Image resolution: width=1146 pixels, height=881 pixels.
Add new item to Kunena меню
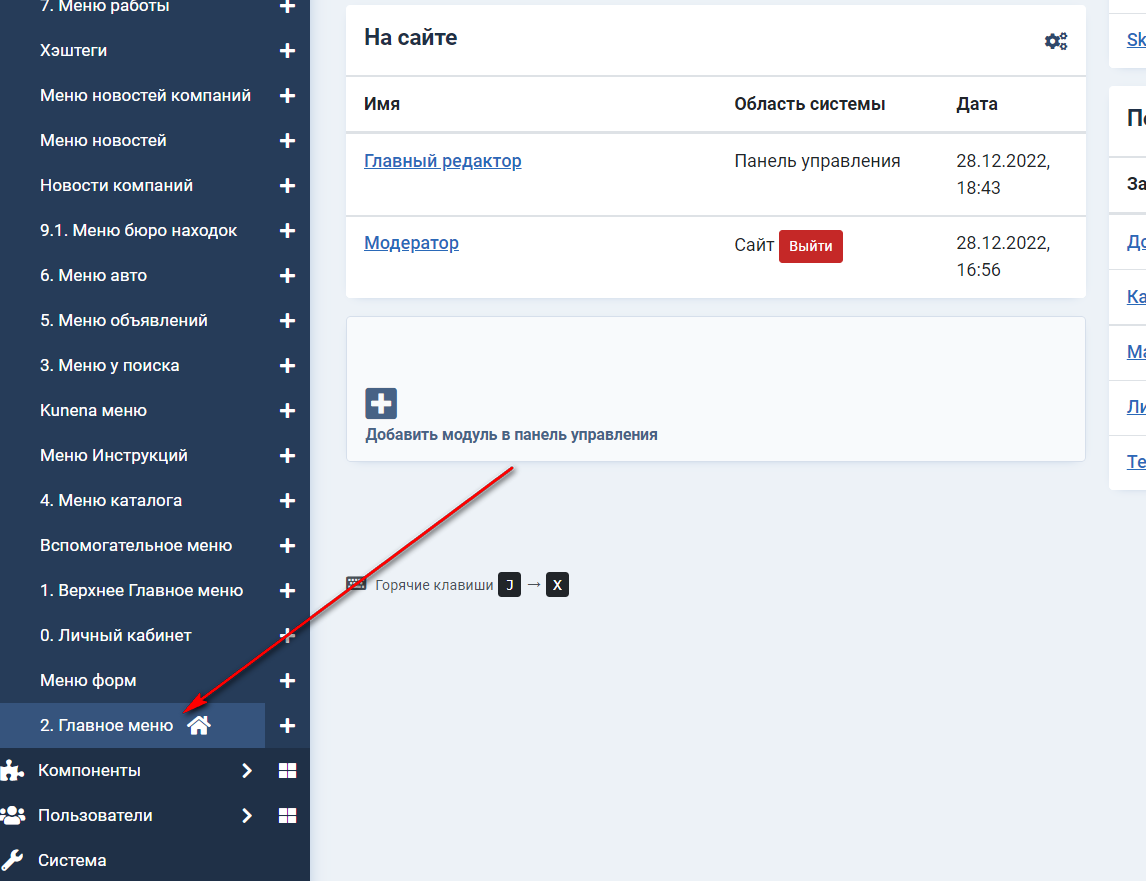tap(287, 411)
